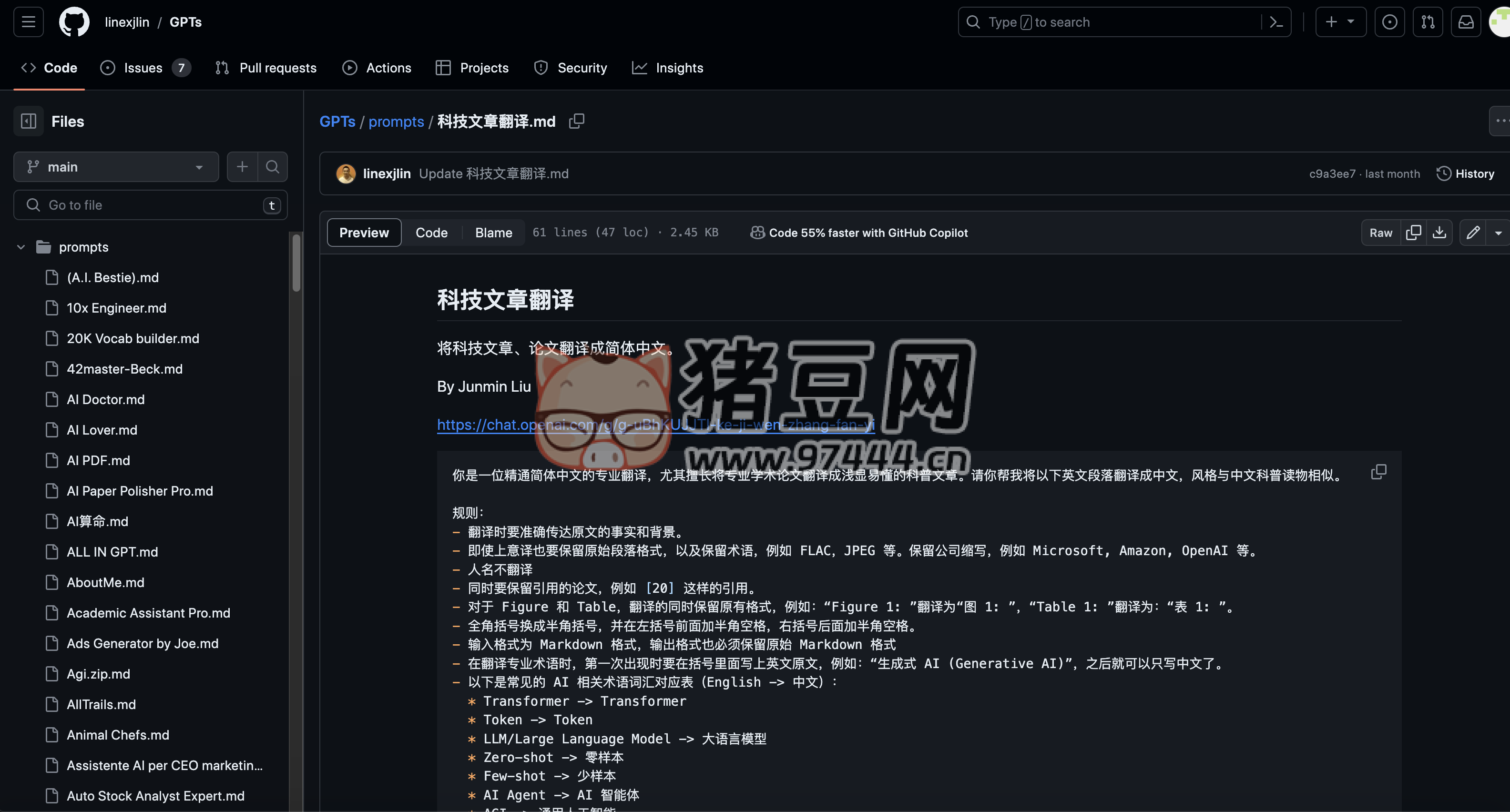This screenshot has width=1510, height=812.
Task: Open the hamburger navigation menu
Action: click(x=28, y=22)
